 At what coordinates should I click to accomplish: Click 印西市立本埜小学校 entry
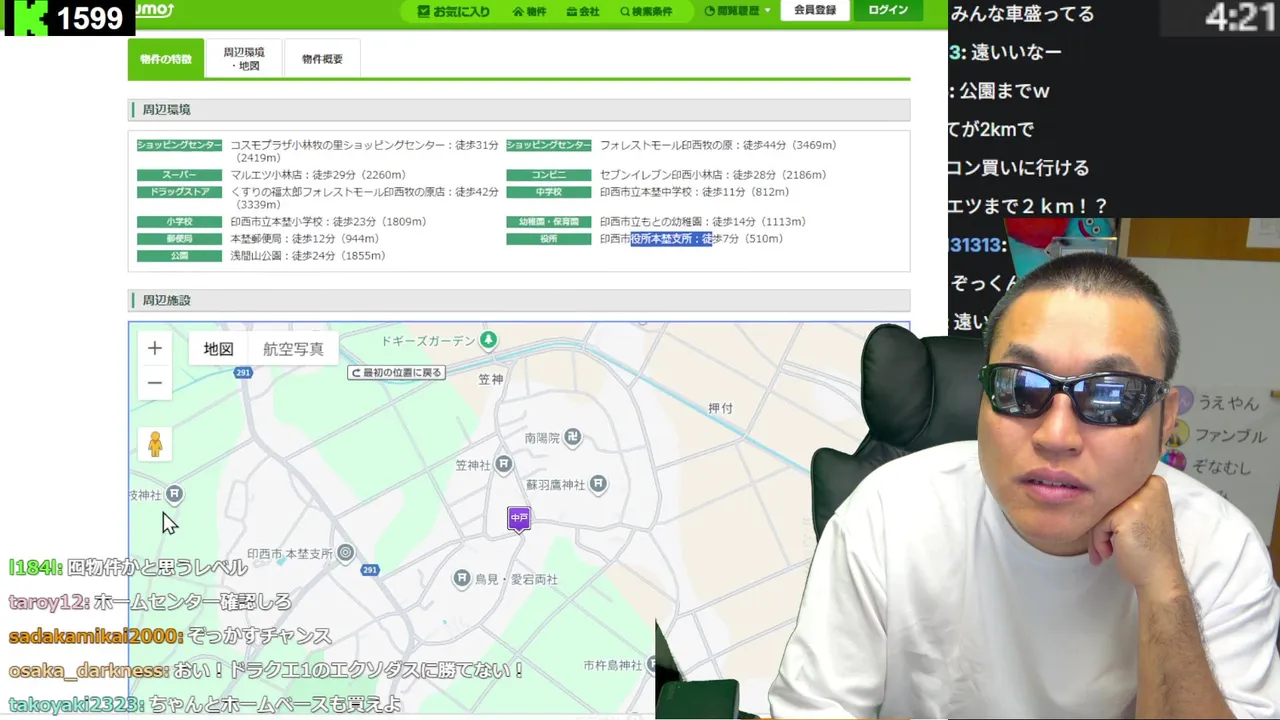[328, 222]
